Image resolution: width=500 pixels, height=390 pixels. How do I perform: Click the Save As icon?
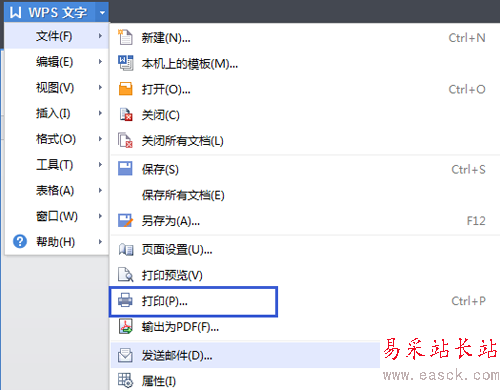click(x=126, y=221)
